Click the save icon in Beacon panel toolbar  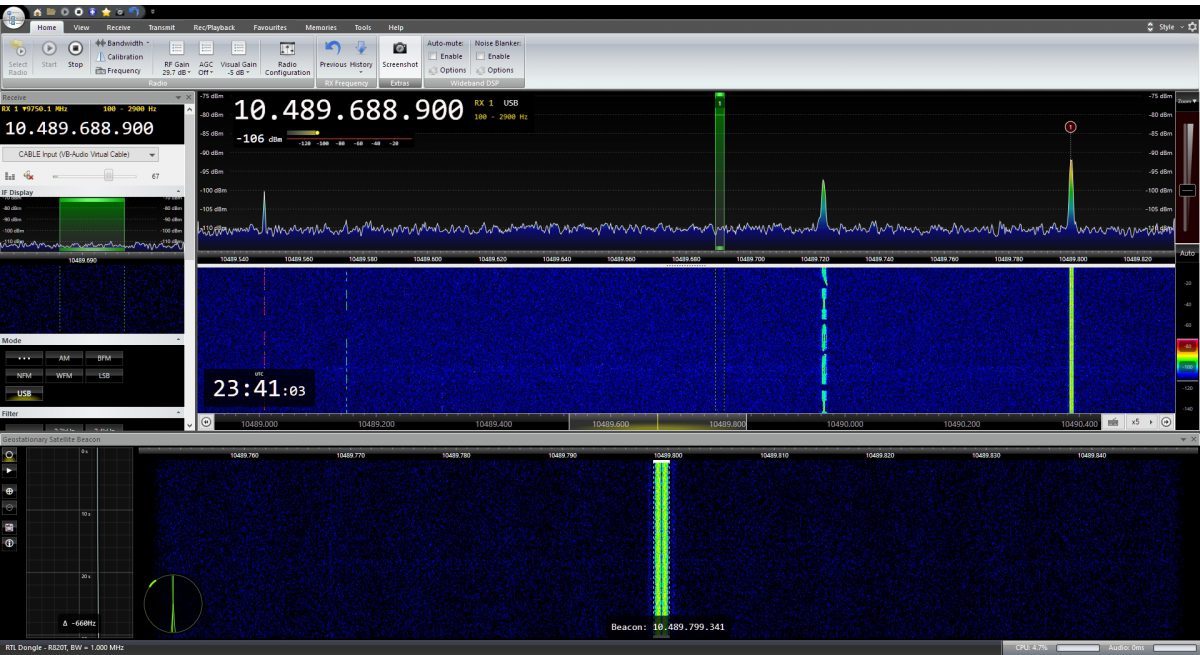[9, 527]
